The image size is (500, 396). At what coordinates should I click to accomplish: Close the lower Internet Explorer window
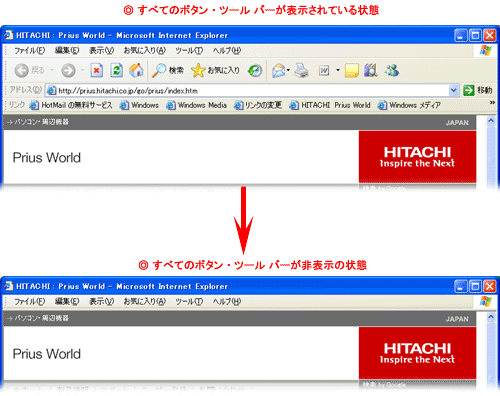[x=490, y=286]
